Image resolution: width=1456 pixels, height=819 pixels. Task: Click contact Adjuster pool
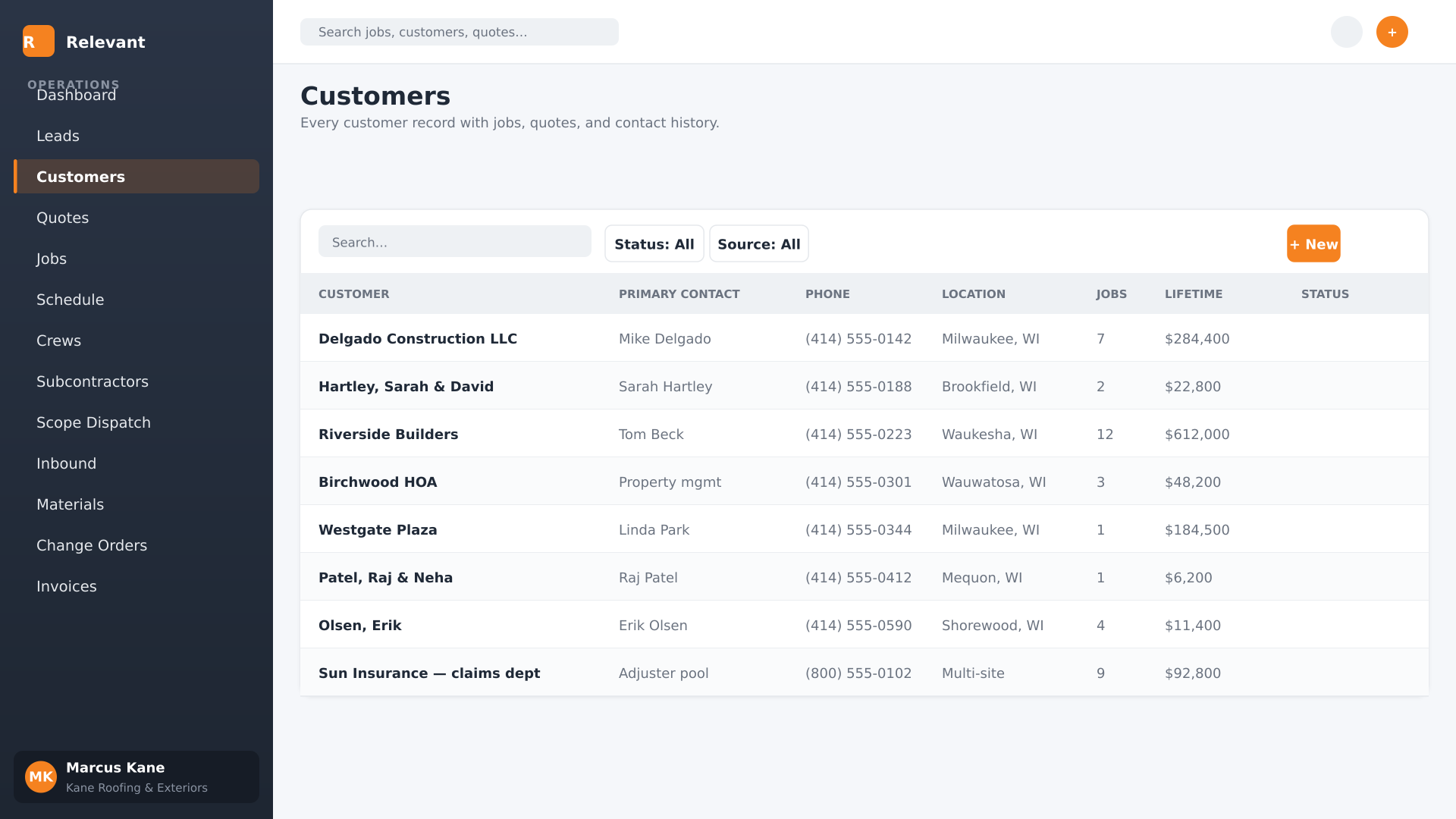click(x=664, y=673)
